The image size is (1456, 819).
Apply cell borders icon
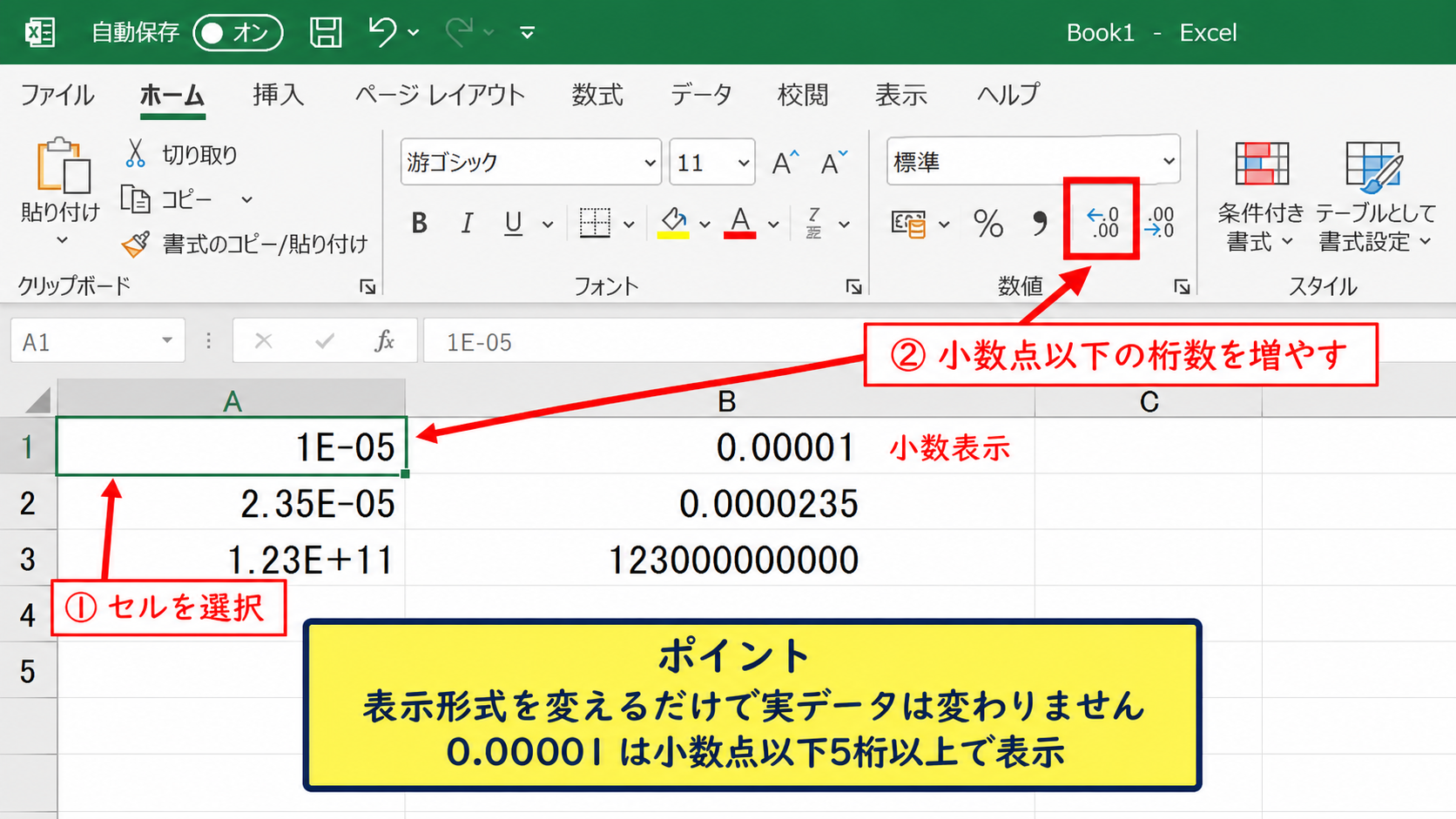pos(595,223)
